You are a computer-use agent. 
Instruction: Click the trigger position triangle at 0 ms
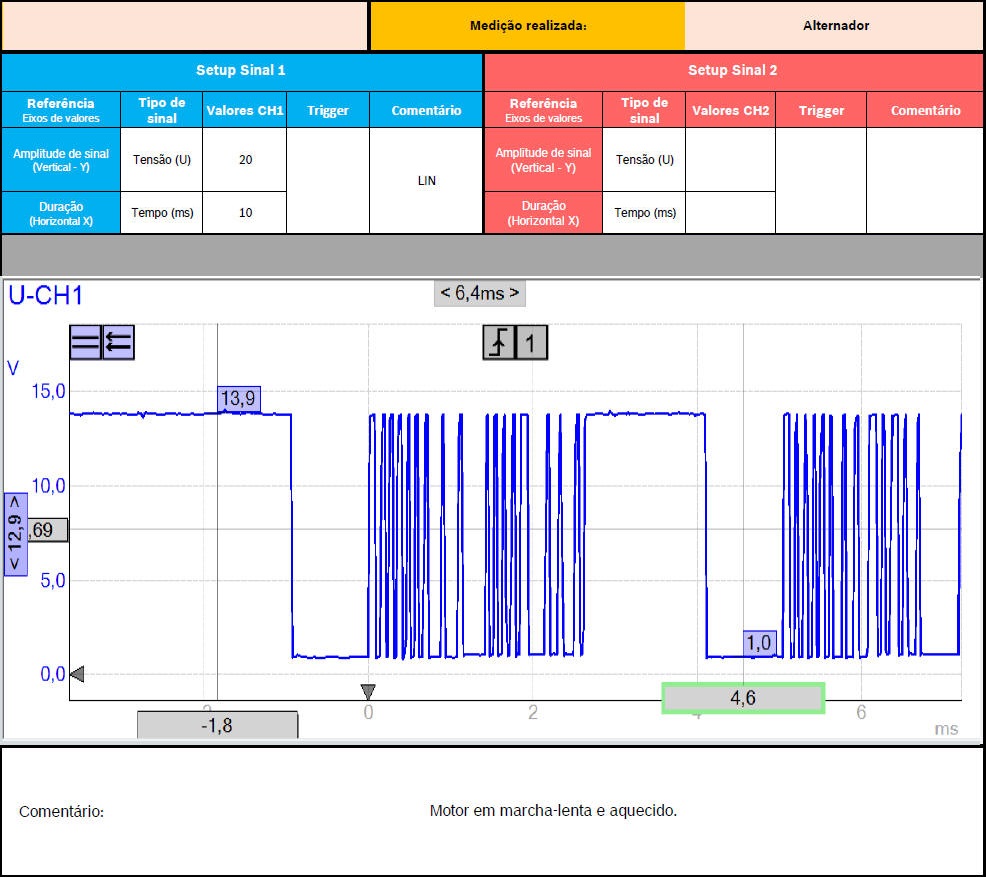[368, 691]
